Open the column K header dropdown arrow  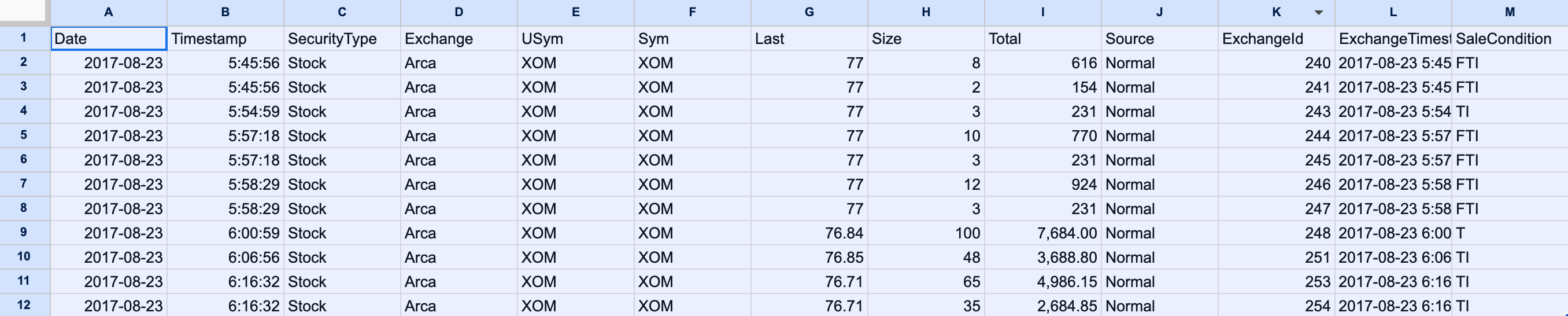(x=1318, y=13)
